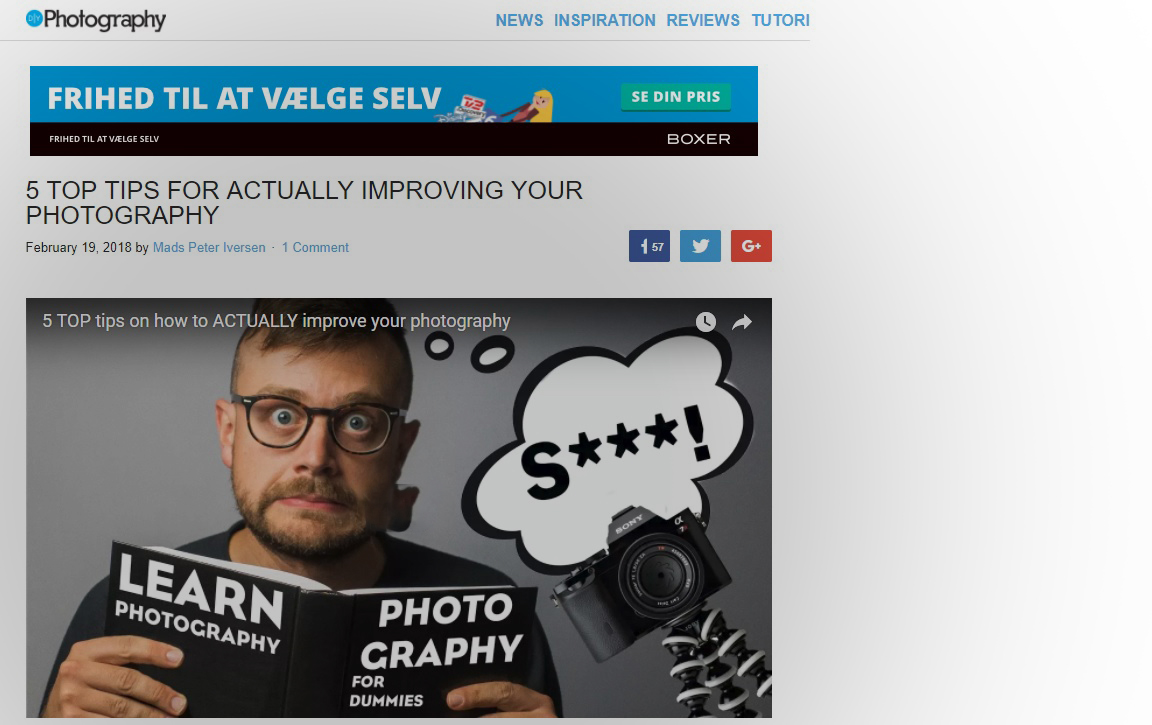The image size is (1152, 725).
Task: Go to the REVIEWS section
Action: tap(703, 21)
